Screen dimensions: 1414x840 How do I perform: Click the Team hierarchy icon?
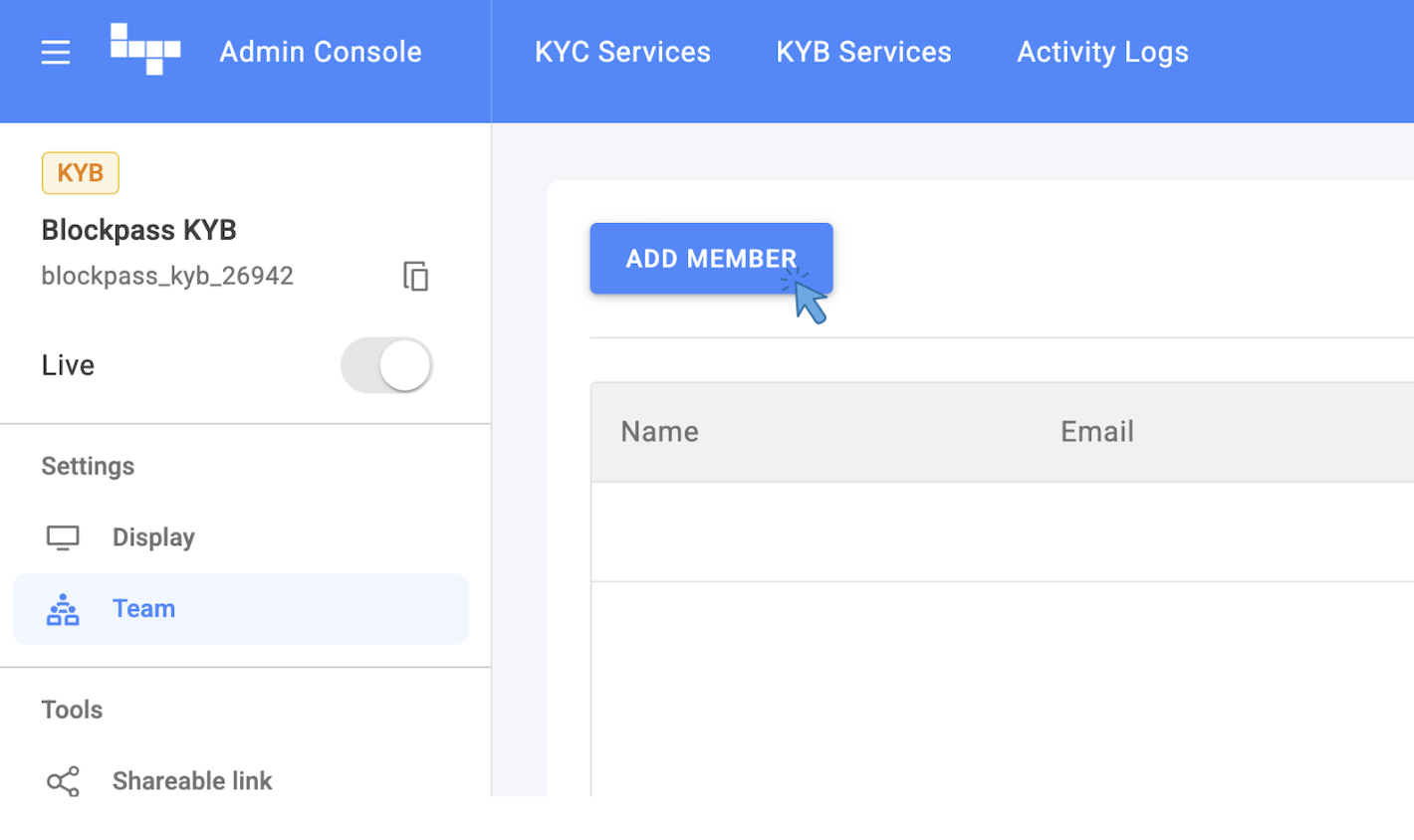[63, 609]
